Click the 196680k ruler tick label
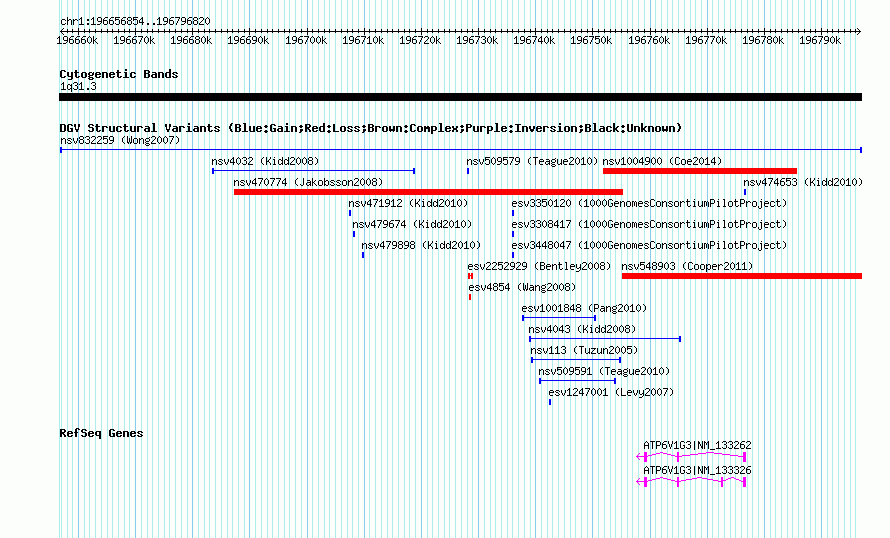 (191, 40)
